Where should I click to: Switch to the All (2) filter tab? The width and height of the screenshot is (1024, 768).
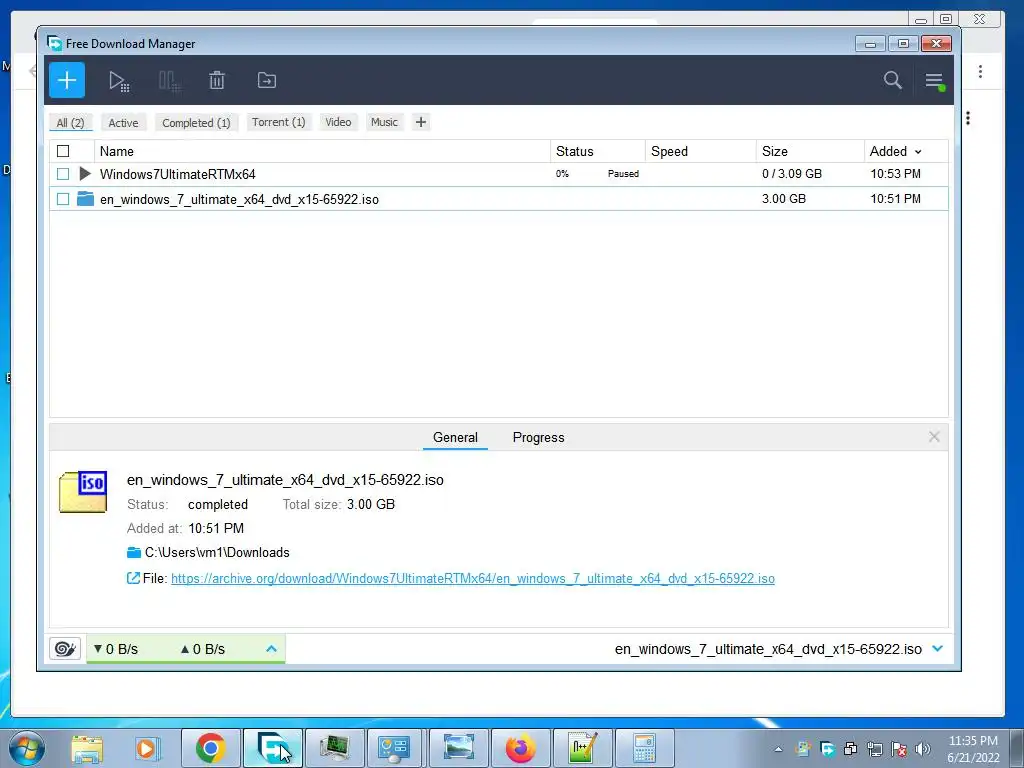[71, 123]
